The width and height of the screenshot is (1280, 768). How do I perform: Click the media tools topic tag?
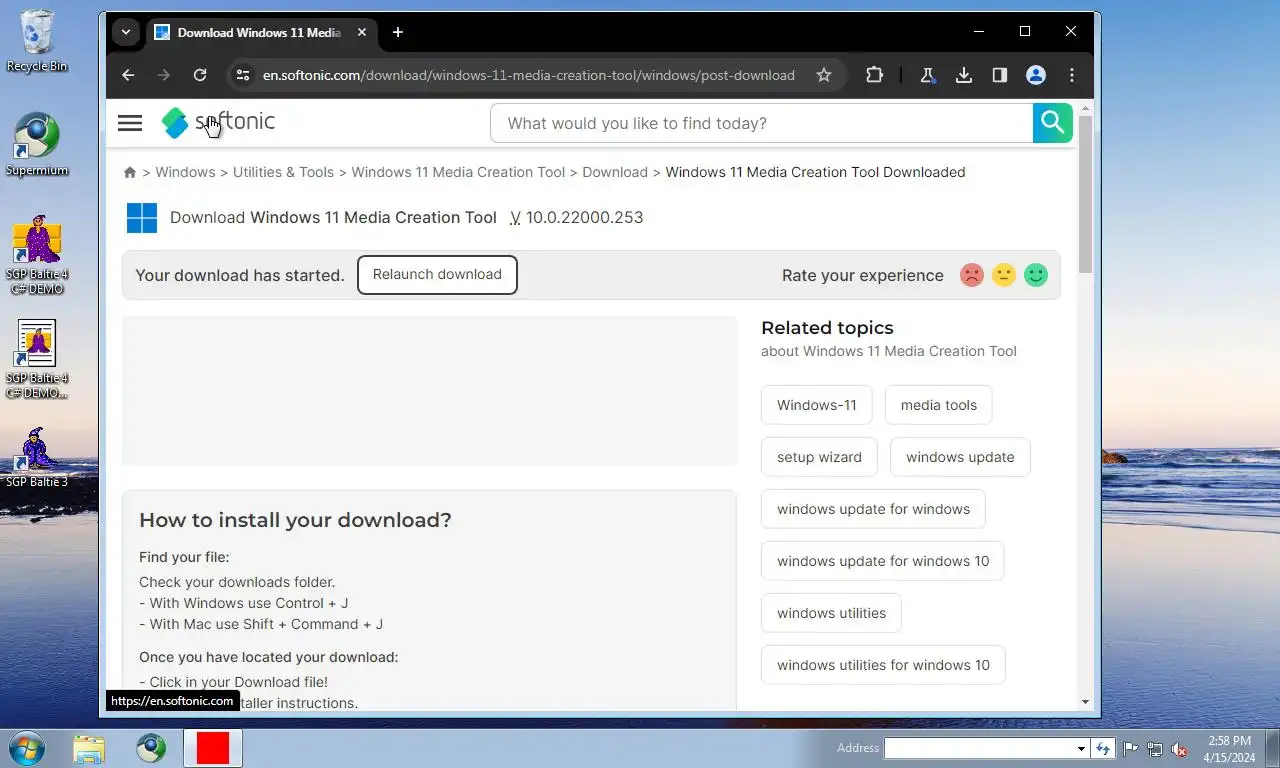(939, 405)
